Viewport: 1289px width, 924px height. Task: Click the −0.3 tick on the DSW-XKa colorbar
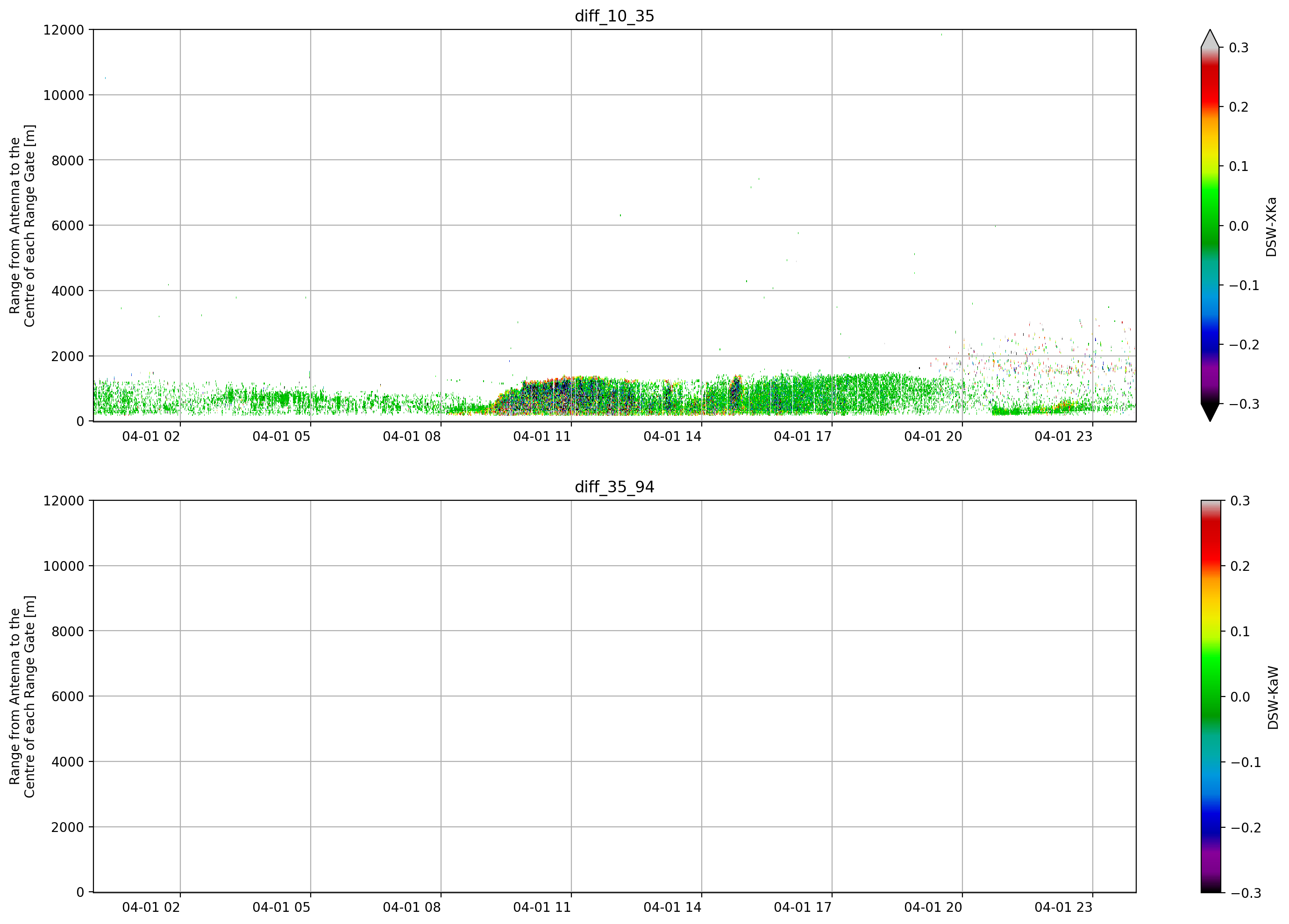pyautogui.click(x=1244, y=404)
